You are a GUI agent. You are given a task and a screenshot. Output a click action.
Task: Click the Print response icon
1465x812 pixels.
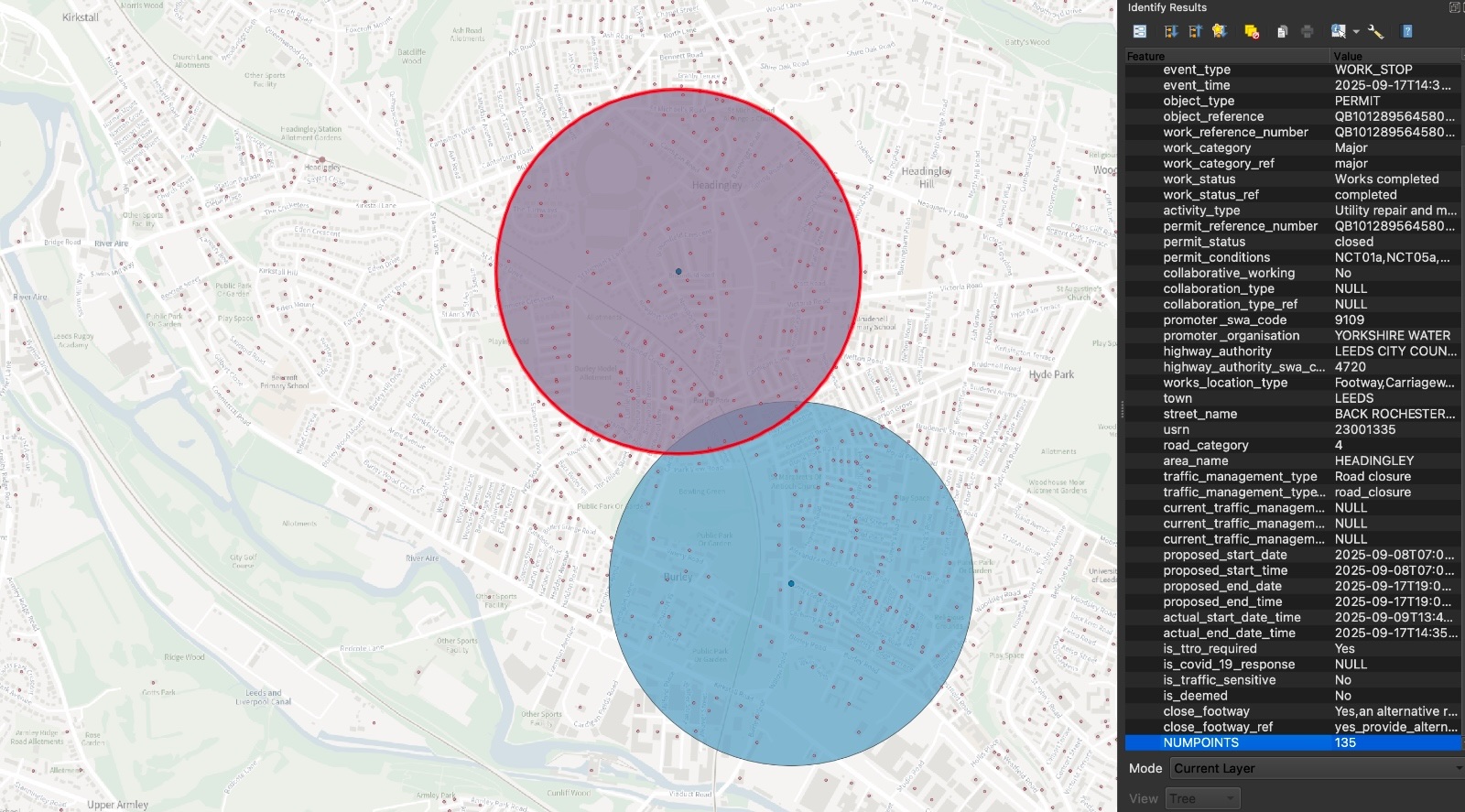pos(1308,31)
